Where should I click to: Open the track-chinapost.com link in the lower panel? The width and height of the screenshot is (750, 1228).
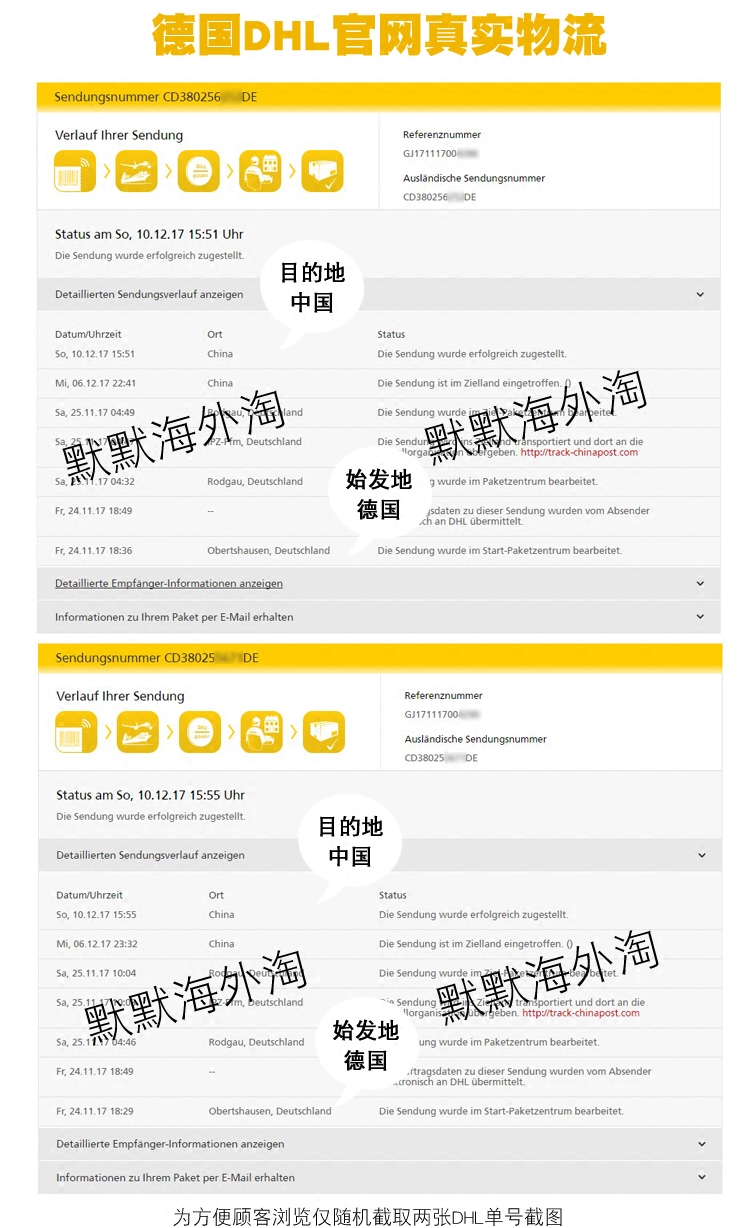click(x=581, y=1013)
